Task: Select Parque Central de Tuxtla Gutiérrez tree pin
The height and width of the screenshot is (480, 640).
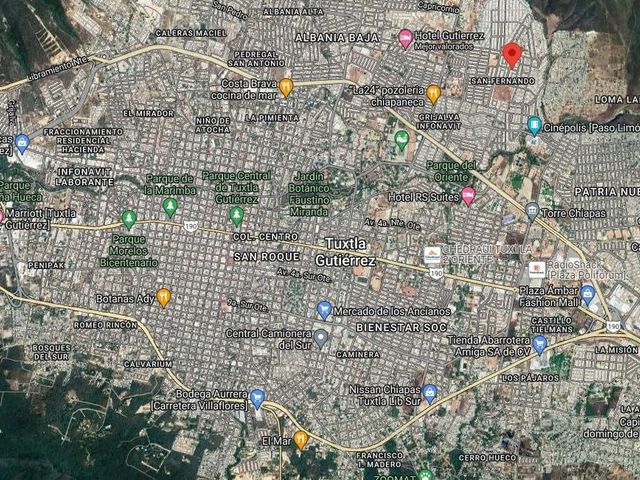Action: pos(236,216)
